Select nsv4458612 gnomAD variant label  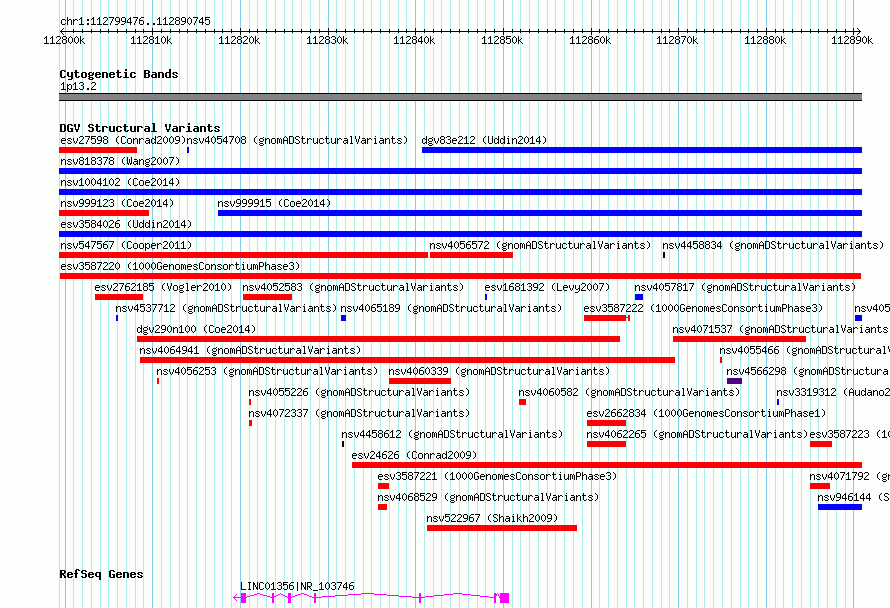pyautogui.click(x=452, y=434)
